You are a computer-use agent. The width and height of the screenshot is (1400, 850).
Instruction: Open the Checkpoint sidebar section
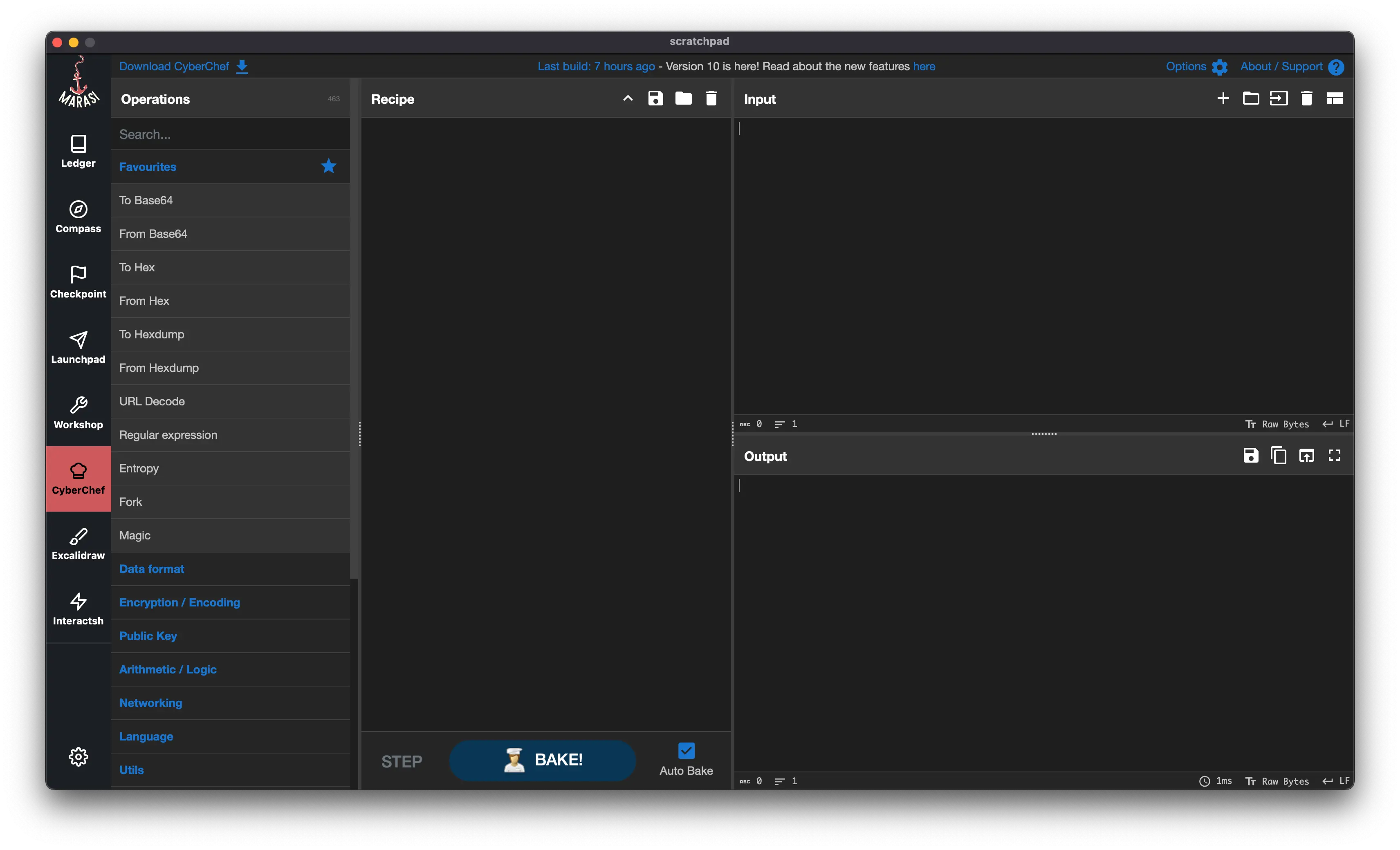point(78,282)
